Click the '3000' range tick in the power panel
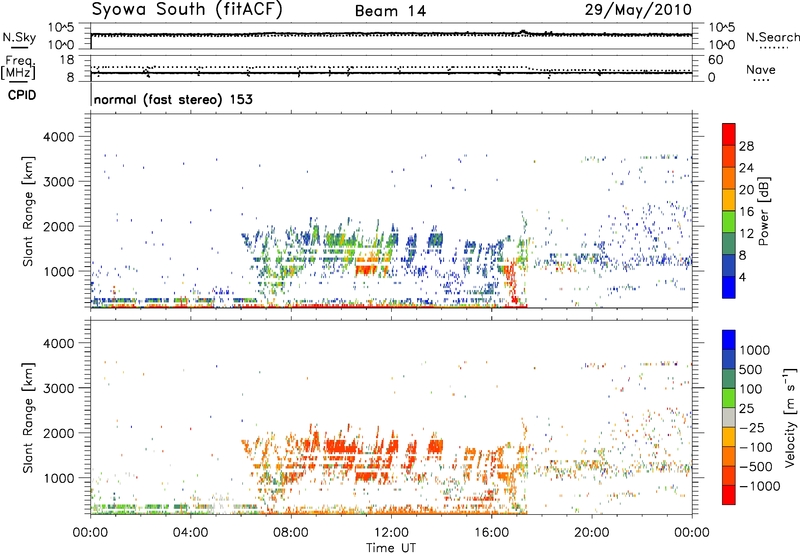The image size is (800, 554). point(58,182)
